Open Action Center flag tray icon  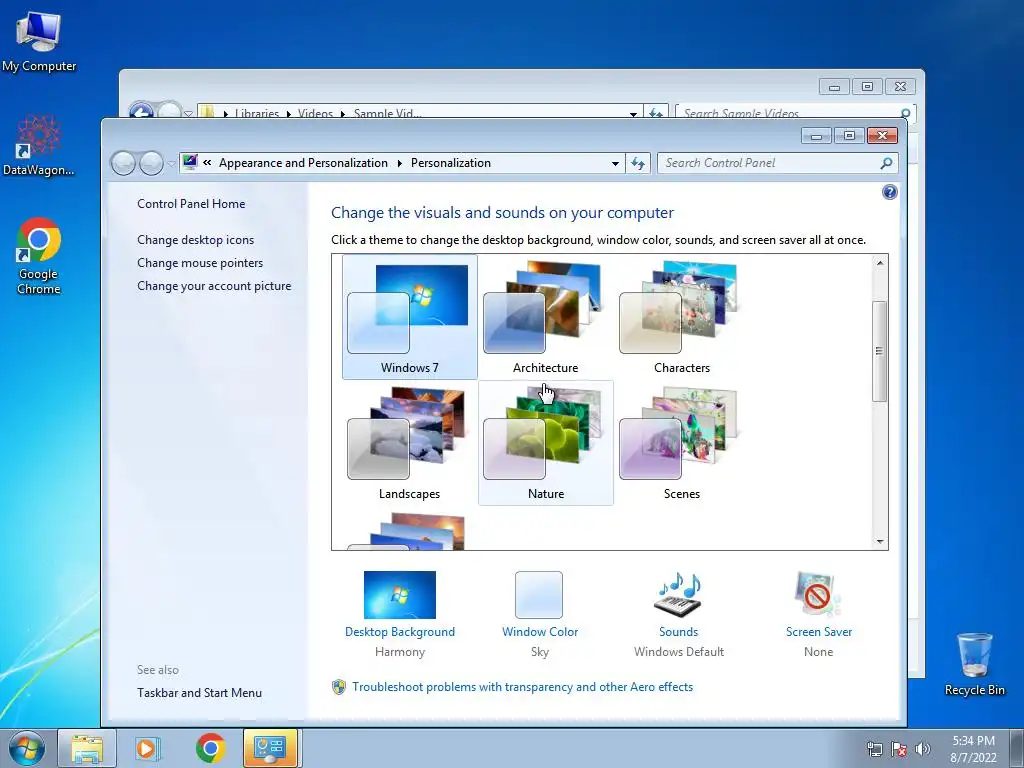coord(899,749)
